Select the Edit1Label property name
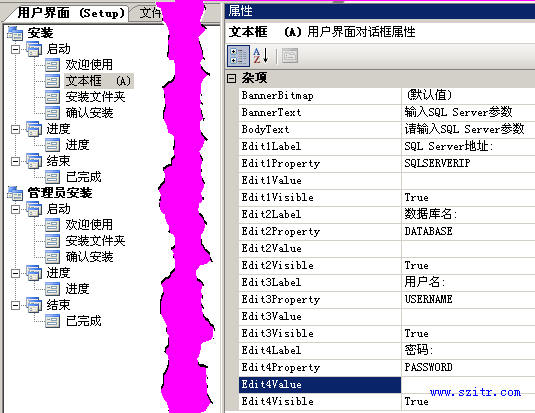The width and height of the screenshot is (535, 413). [271, 146]
